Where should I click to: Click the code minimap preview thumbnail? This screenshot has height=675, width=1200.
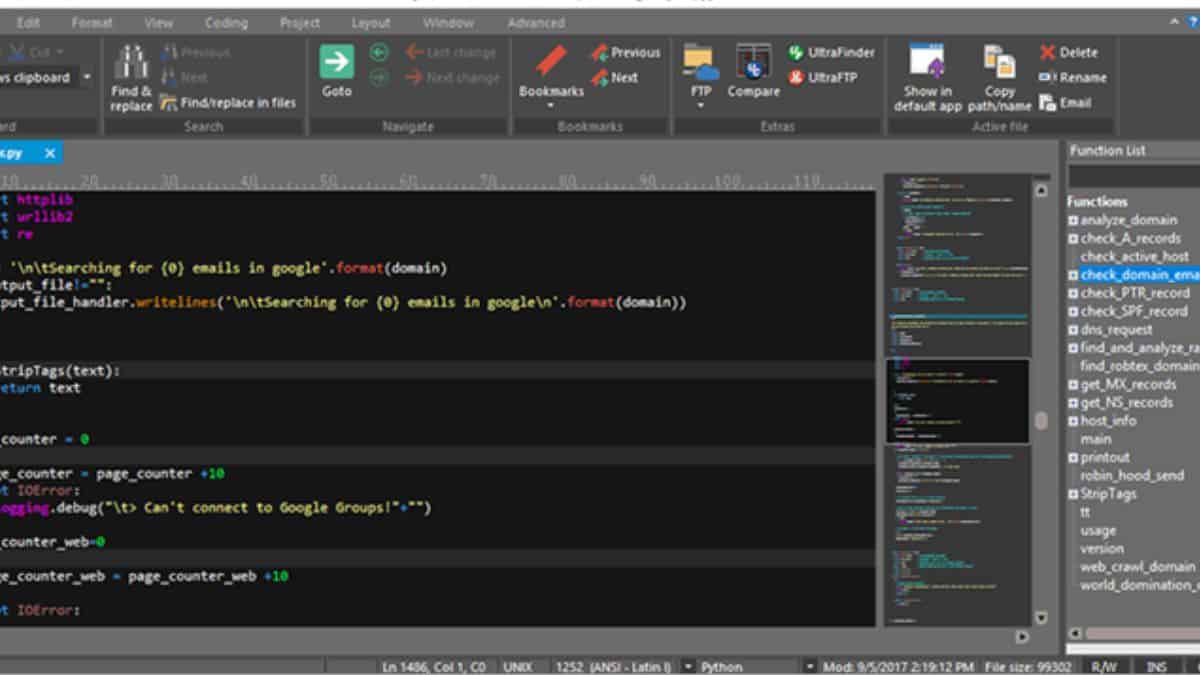click(x=957, y=400)
